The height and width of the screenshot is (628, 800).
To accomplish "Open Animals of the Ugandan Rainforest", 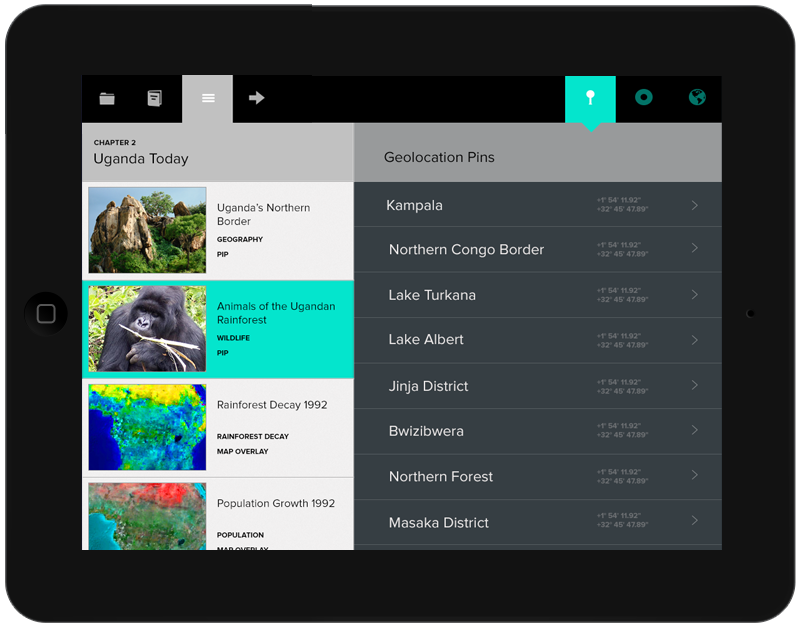I will tap(276, 313).
